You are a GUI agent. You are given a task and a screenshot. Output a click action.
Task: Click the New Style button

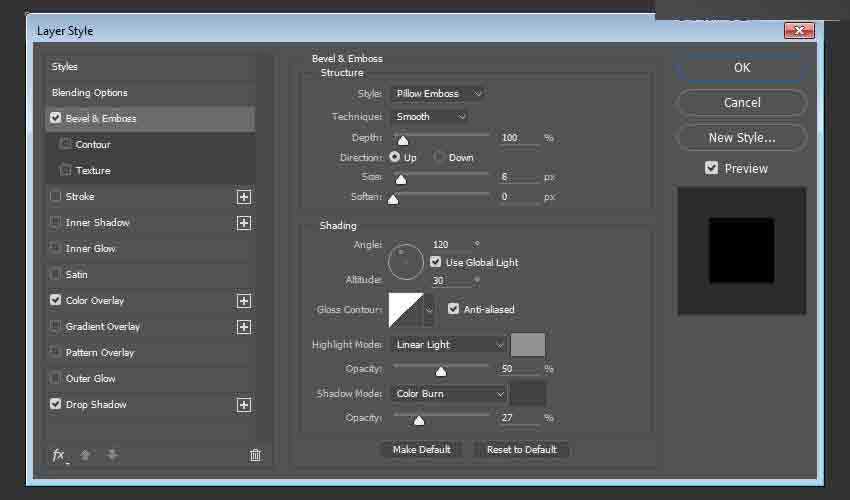pos(741,137)
